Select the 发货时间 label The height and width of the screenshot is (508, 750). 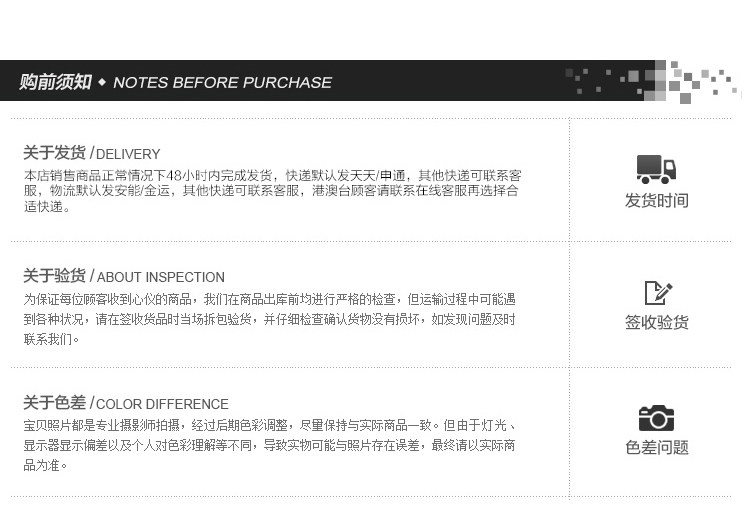point(656,200)
